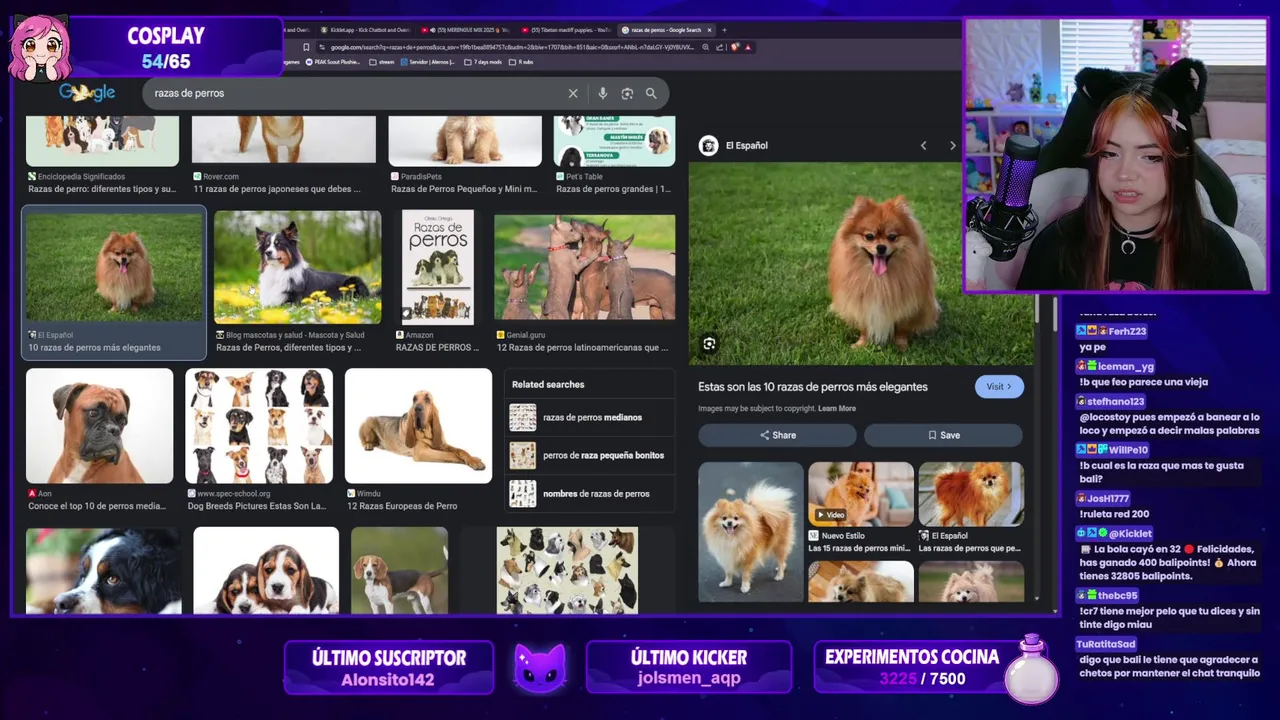Click chat username WillPe10

click(1128, 450)
